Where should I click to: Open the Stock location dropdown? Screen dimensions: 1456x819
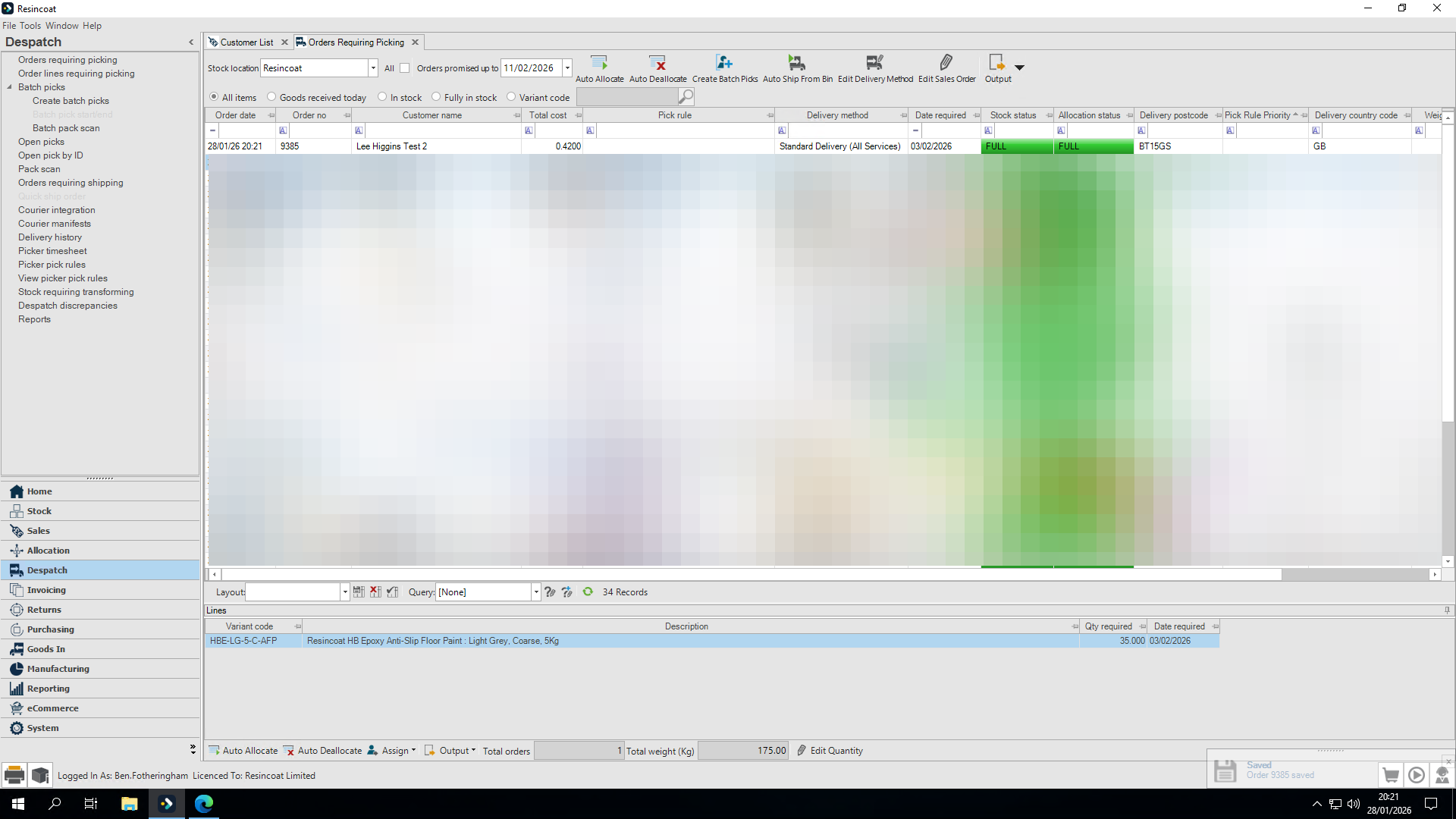373,68
